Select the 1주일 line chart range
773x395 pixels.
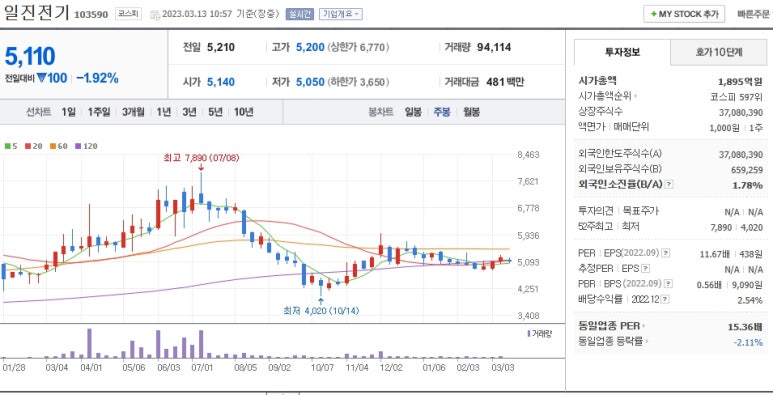click(x=99, y=112)
